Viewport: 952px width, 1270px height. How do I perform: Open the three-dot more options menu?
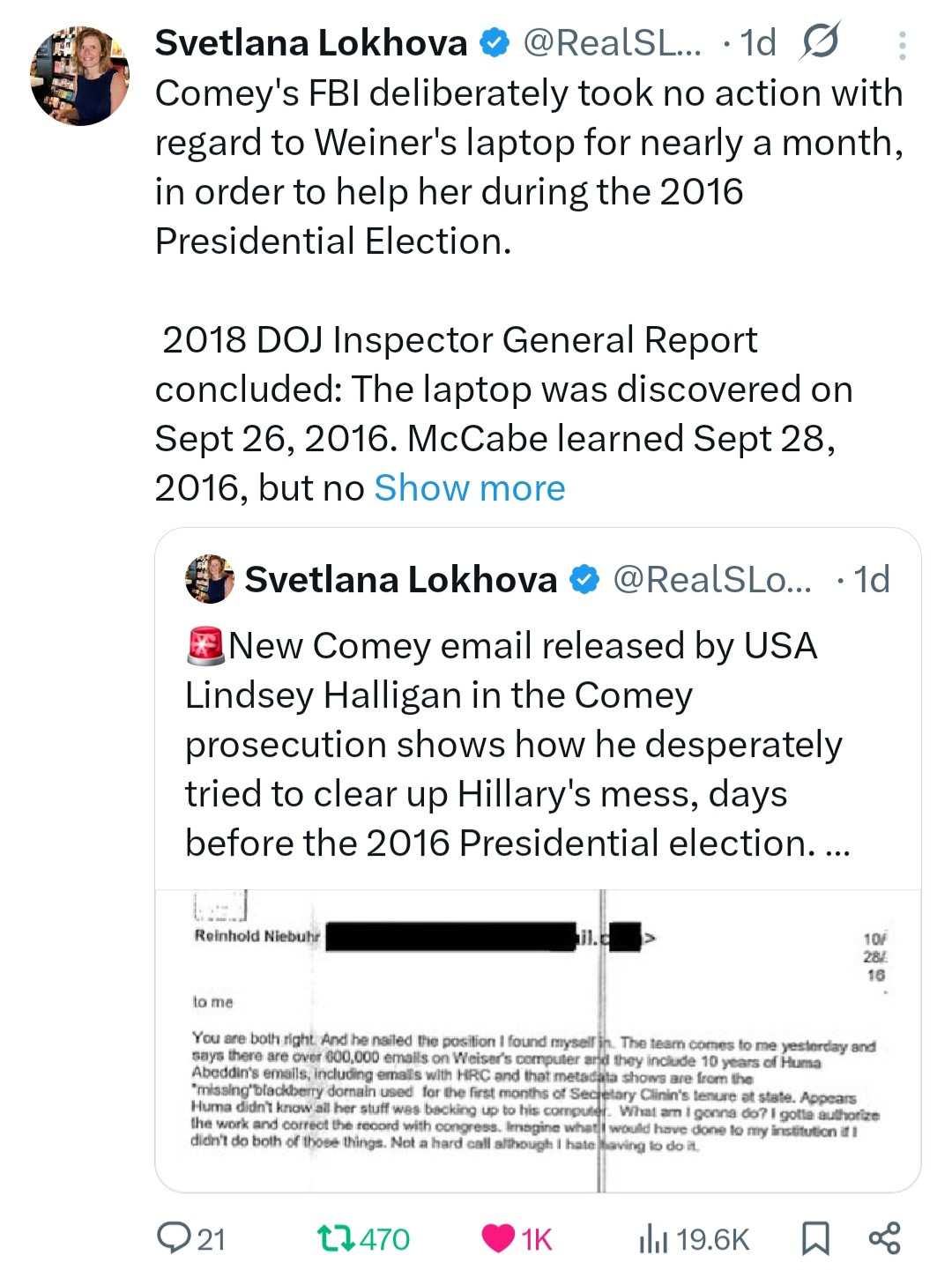(902, 46)
